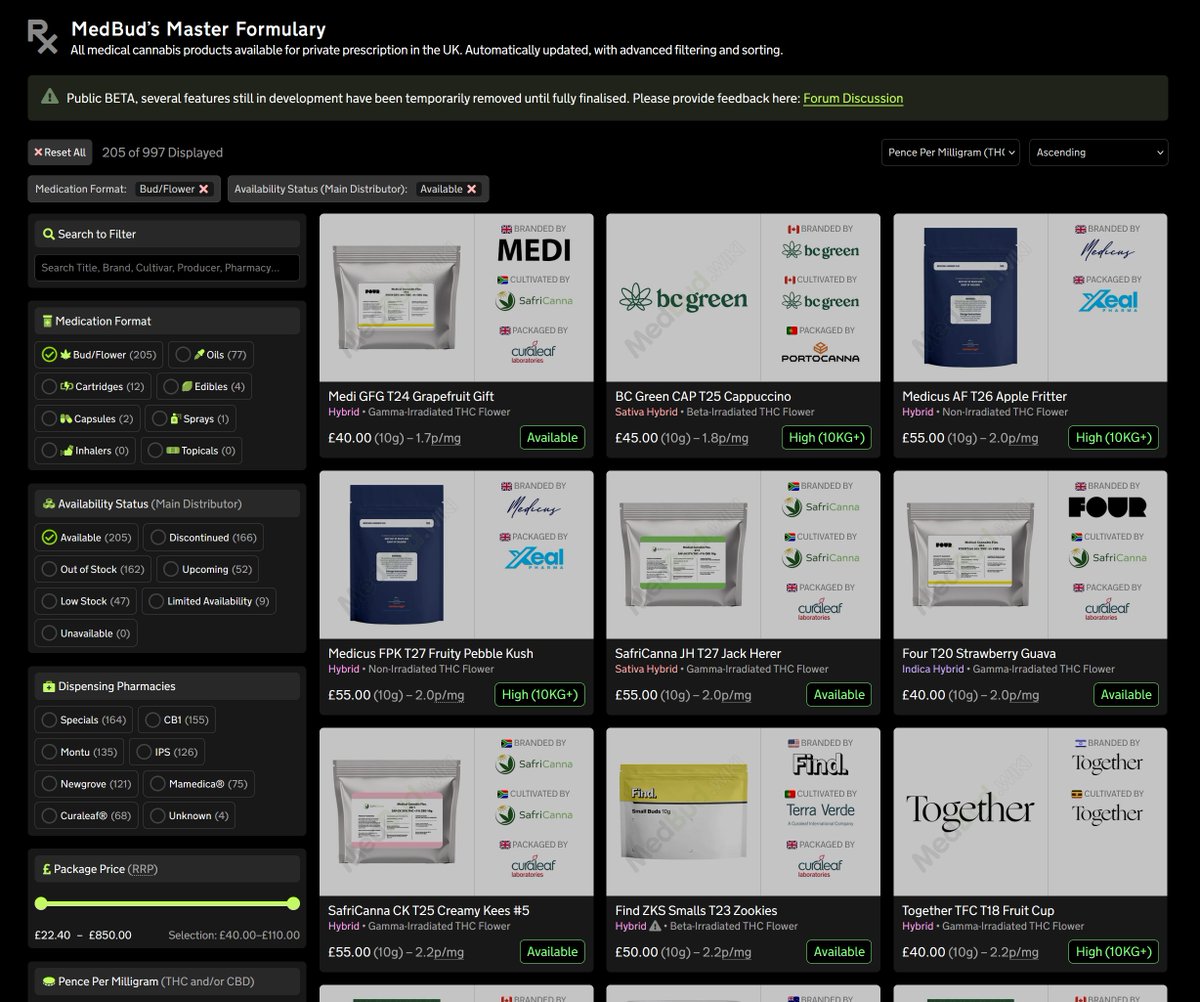Click Curaleaf packager logo on Medi GFG card
This screenshot has height=1002, width=1200.
coord(534,352)
